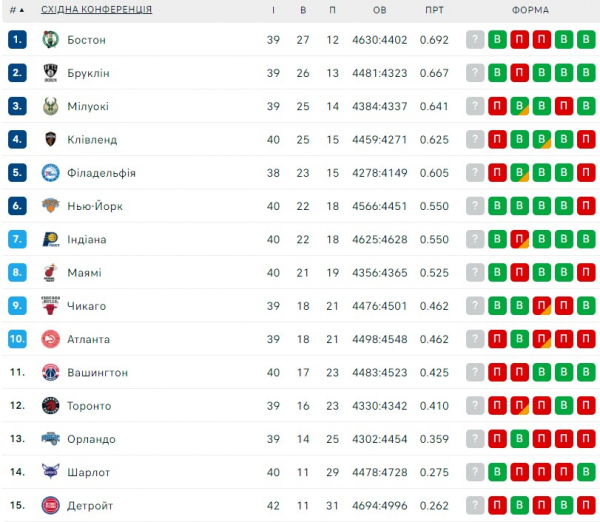Click Detroit's gray question mark form box
600x522 pixels.
(475, 506)
